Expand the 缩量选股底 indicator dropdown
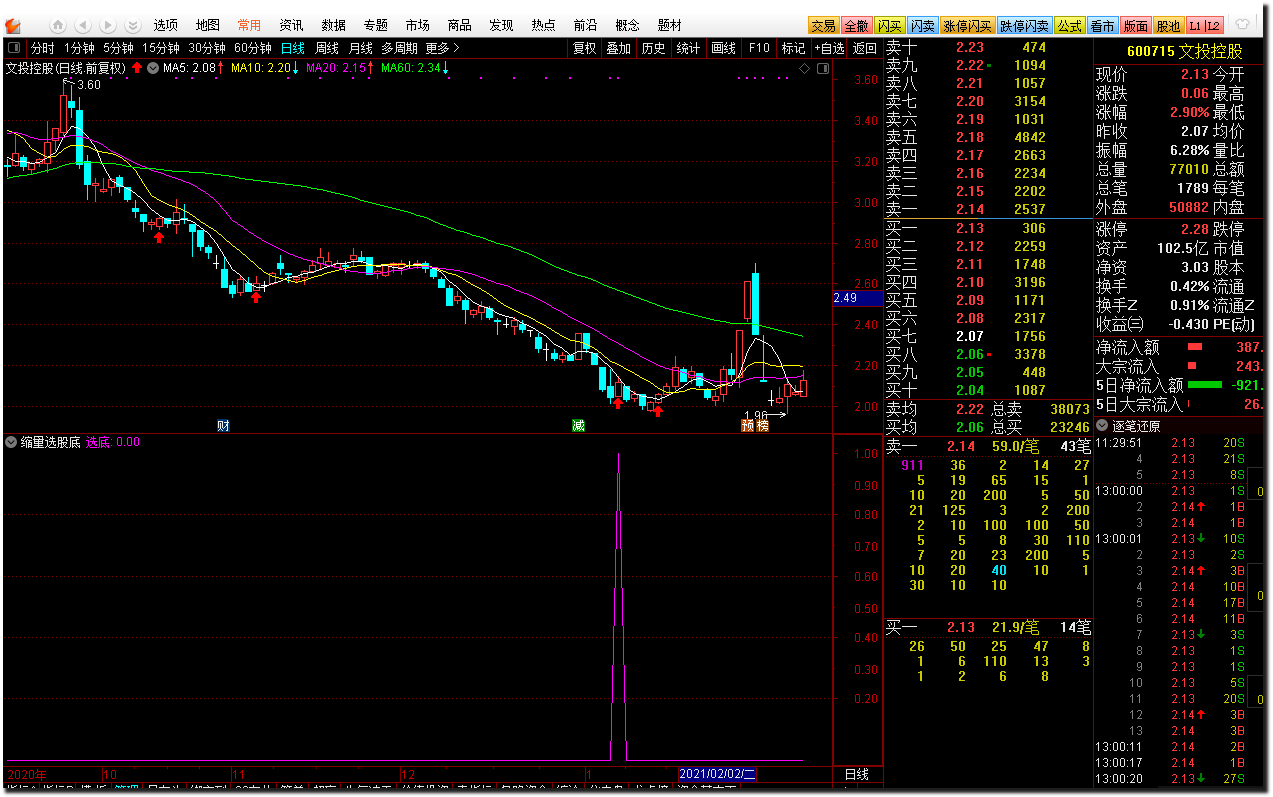 (11, 442)
